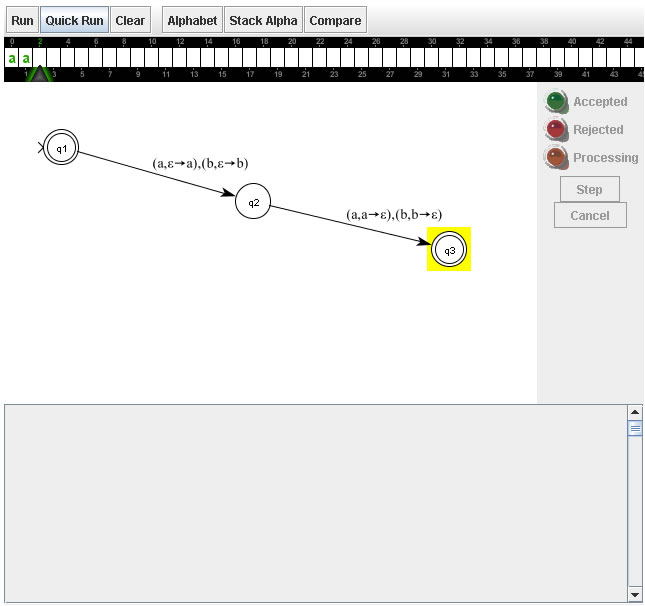This screenshot has width=645, height=606.
Task: Select highlighted q3 accepting state
Action: click(449, 250)
